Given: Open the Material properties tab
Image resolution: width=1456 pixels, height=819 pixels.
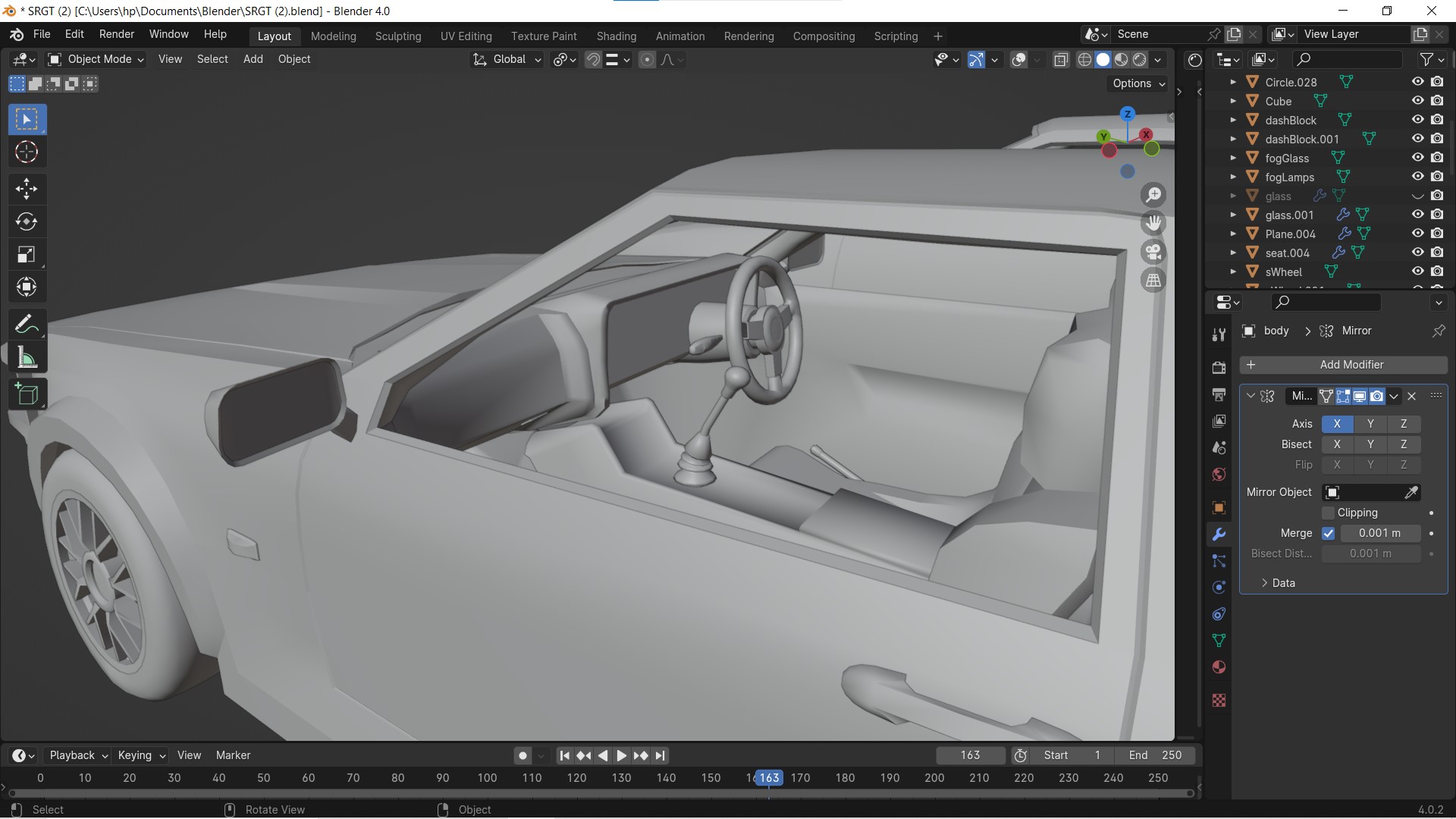Looking at the screenshot, I should click(1219, 667).
